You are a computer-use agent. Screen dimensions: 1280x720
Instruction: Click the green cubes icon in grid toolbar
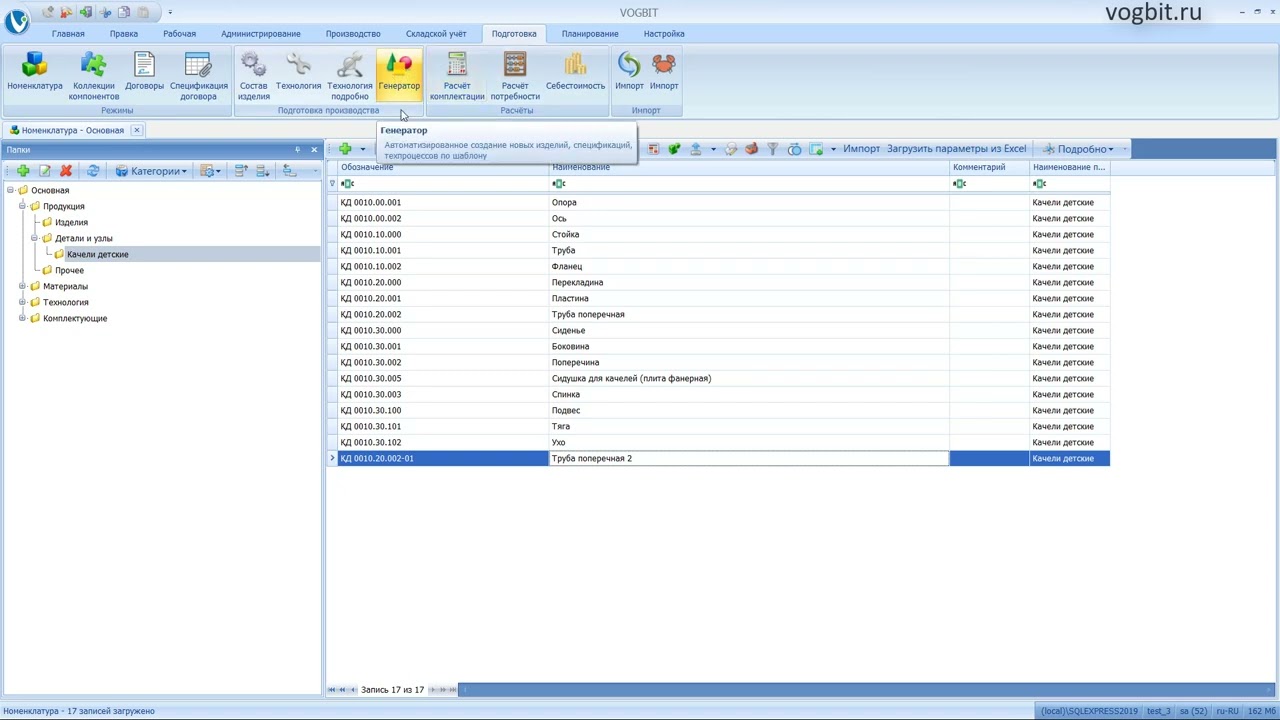[x=674, y=149]
